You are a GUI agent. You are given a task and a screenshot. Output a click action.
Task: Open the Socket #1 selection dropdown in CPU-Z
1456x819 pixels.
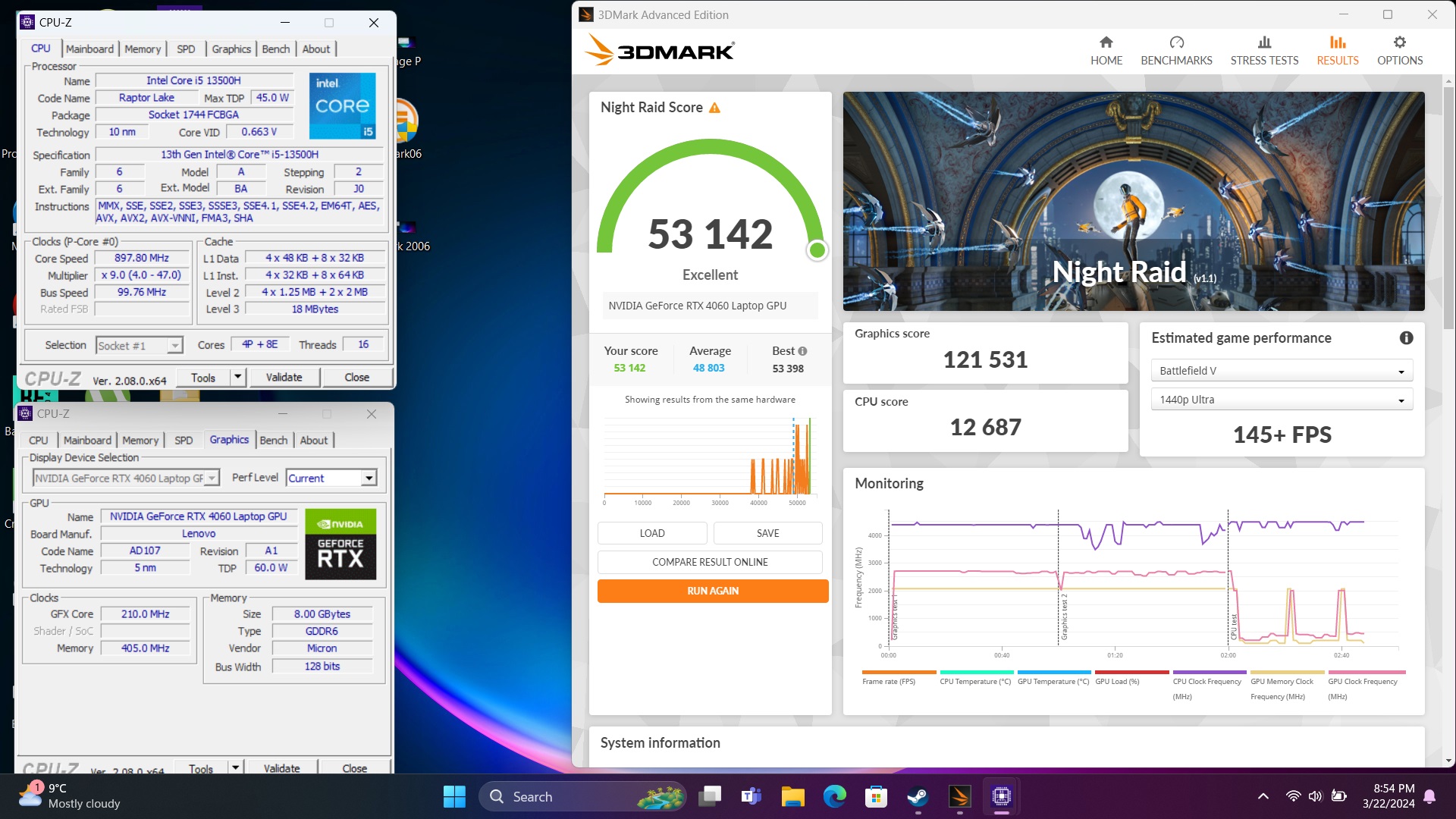[140, 346]
